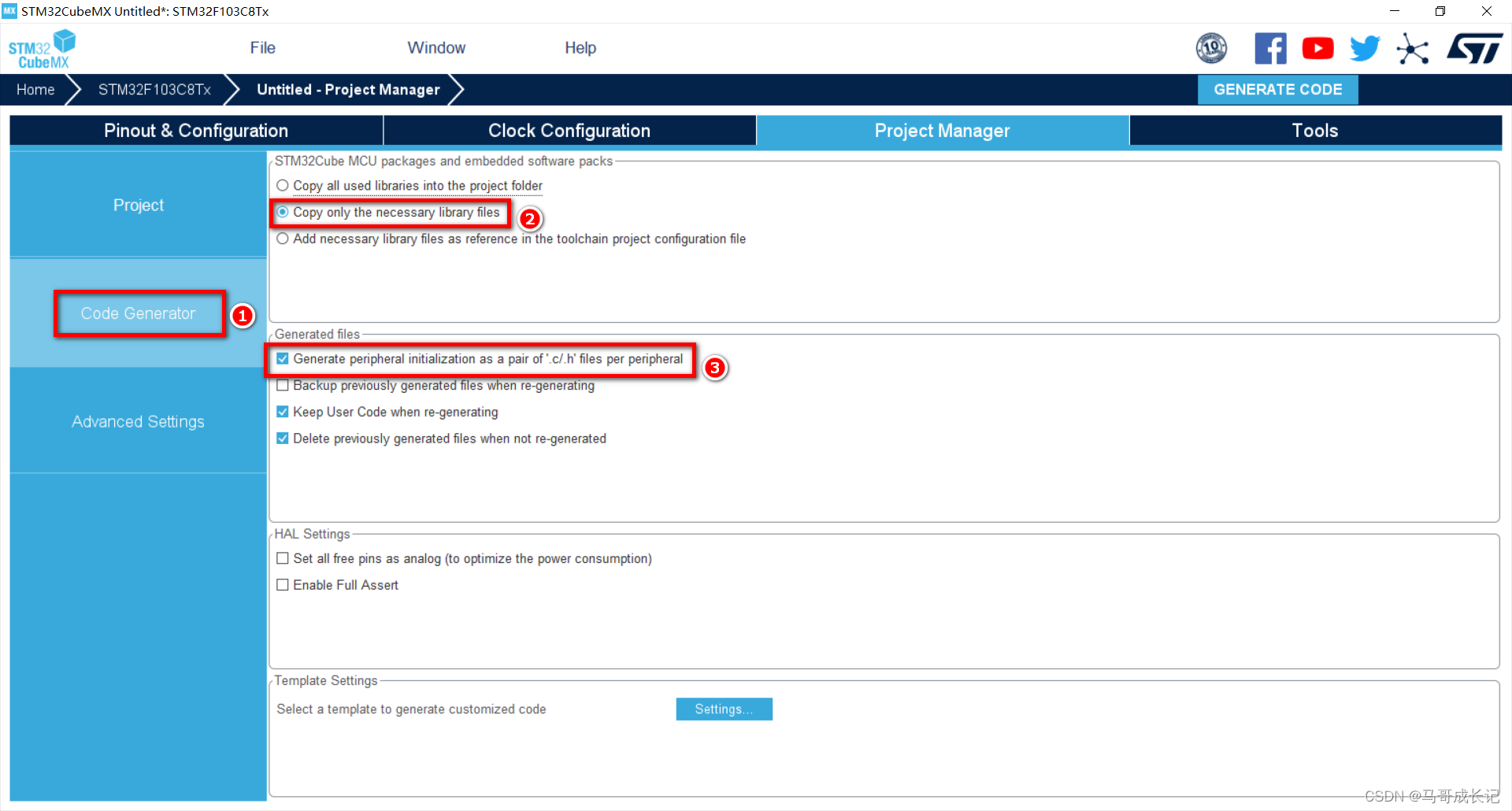The width and height of the screenshot is (1512, 811).
Task: Restore down the STM32CubeMX window
Action: (1440, 11)
